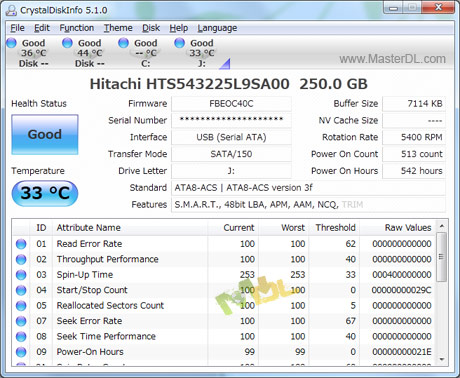Image resolution: width=460 pixels, height=378 pixels.
Task: Click the Power On Hours value 542 hours
Action: 414,171
